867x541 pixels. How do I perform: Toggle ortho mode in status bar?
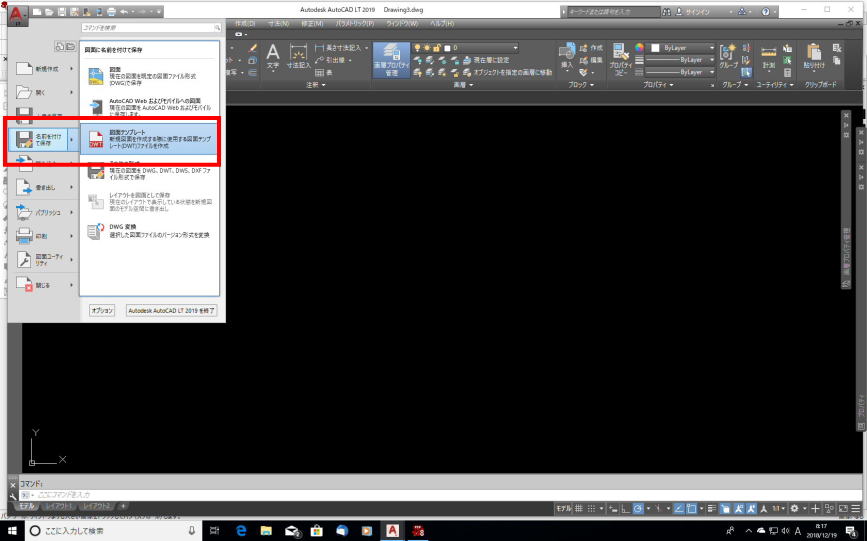tap(625, 508)
